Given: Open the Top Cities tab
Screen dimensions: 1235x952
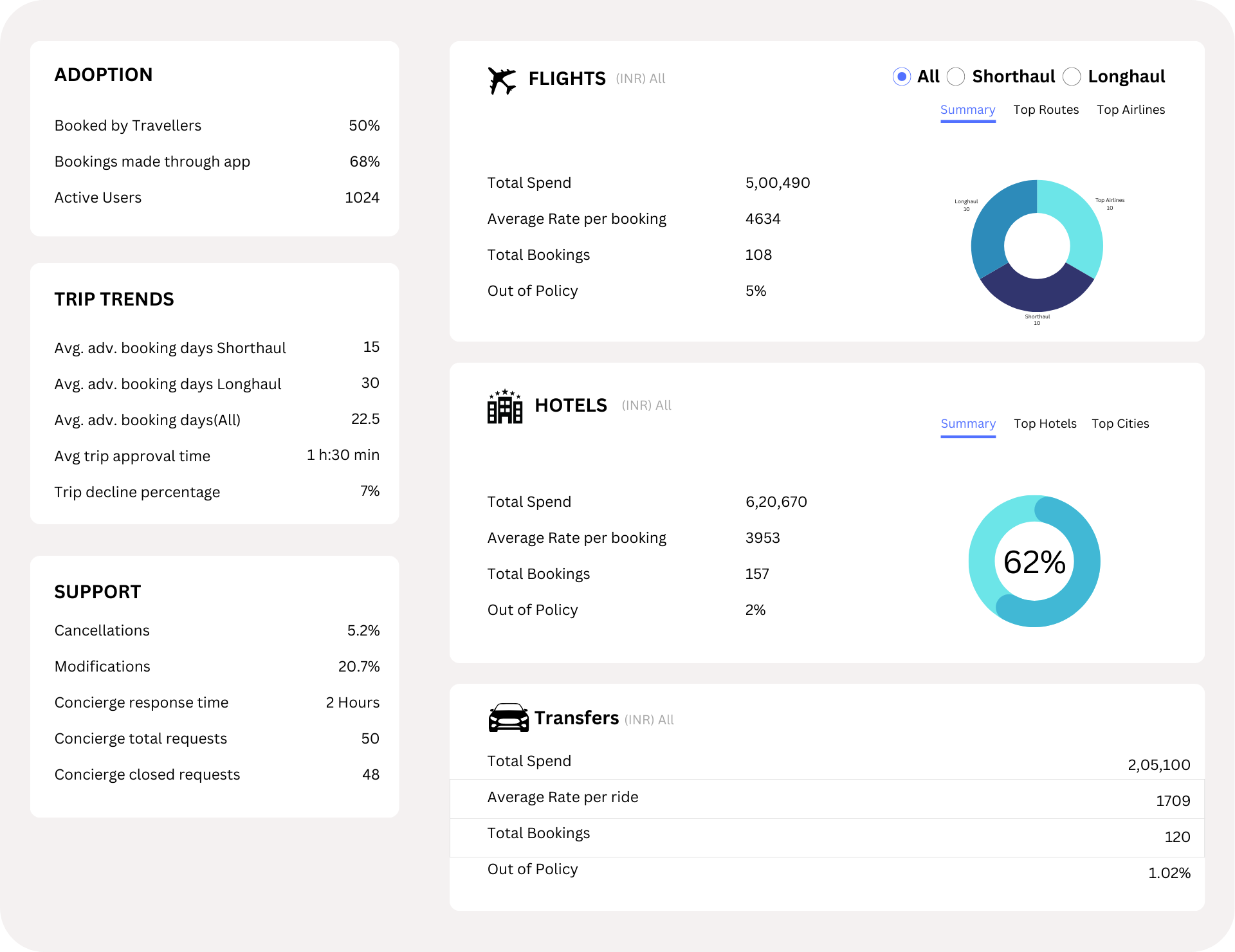Looking at the screenshot, I should point(1120,424).
